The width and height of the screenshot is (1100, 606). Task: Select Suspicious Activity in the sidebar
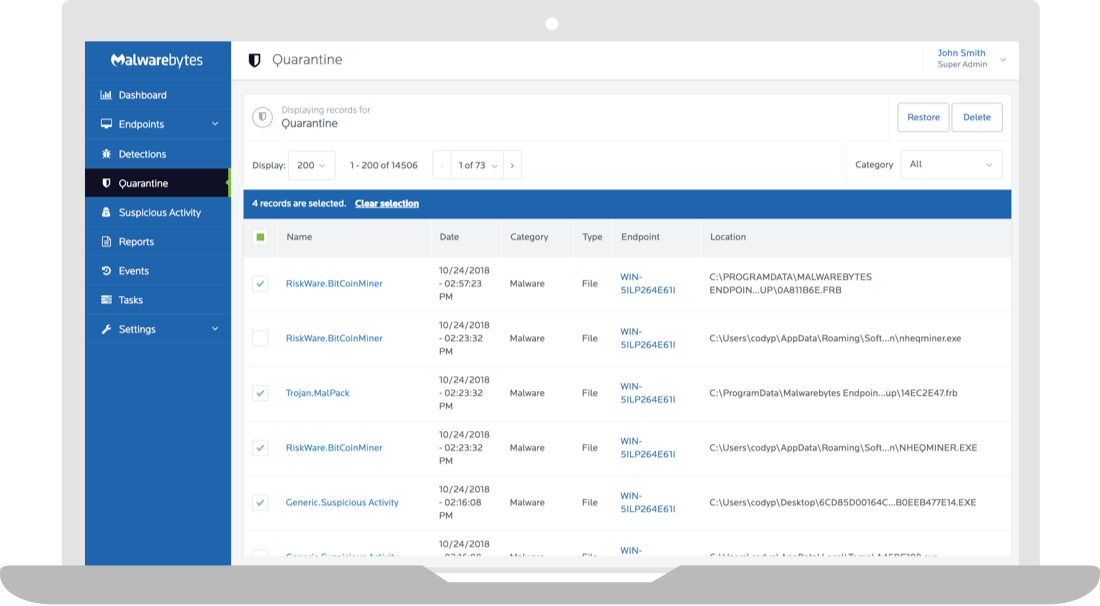coord(158,213)
